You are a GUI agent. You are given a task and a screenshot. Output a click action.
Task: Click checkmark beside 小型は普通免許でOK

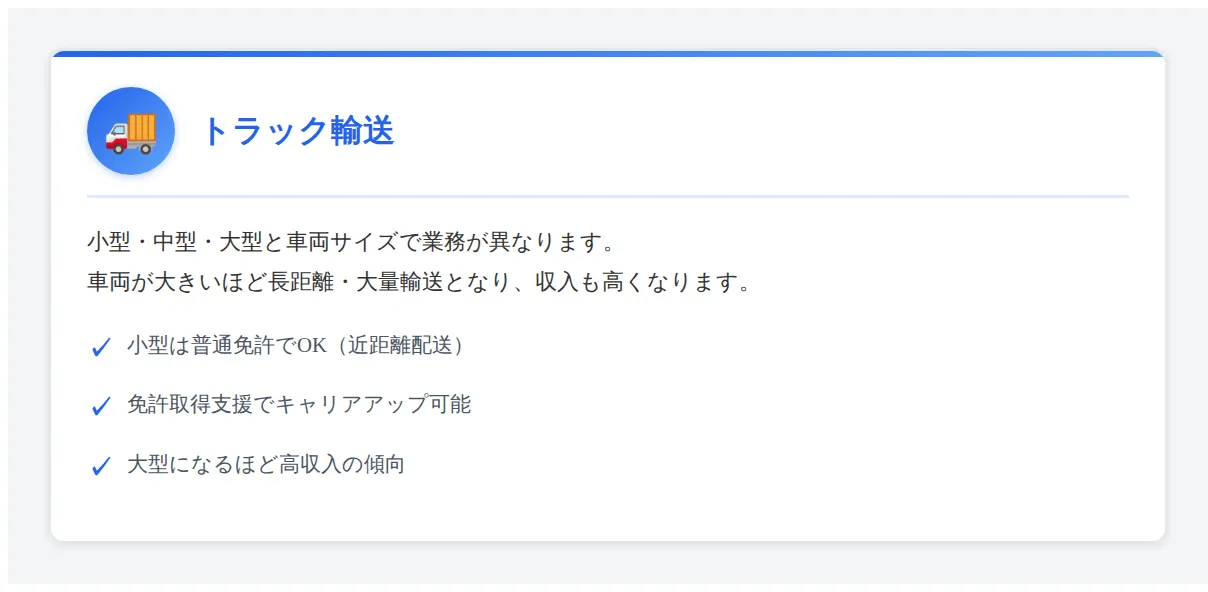tap(100, 347)
